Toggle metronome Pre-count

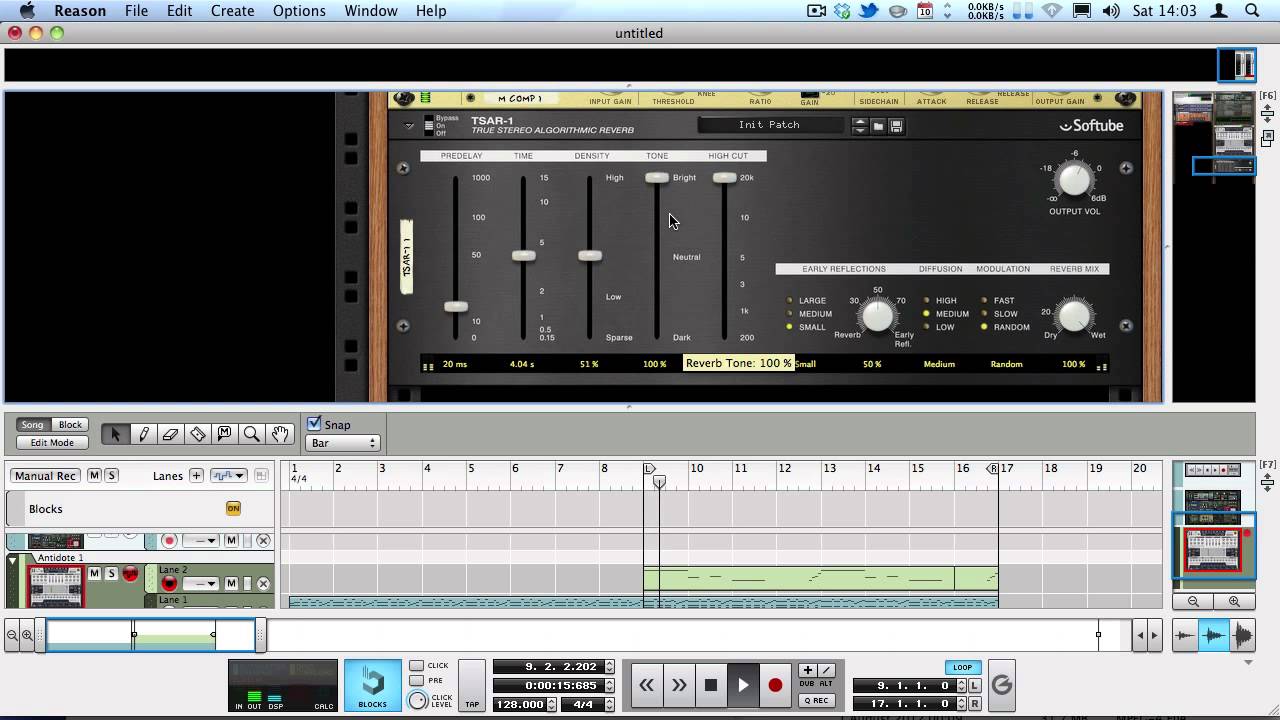tap(416, 680)
